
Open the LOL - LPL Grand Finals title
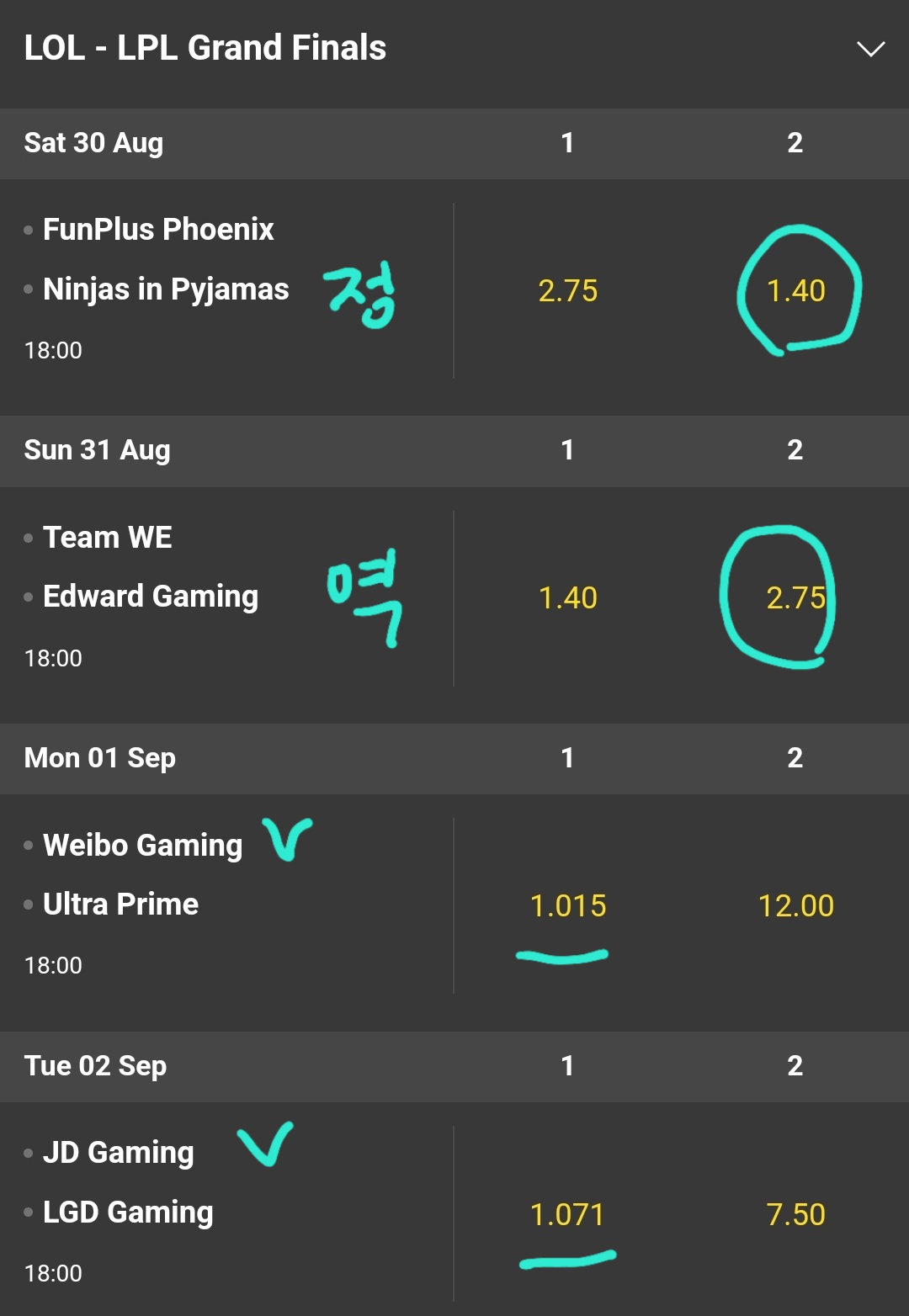click(x=205, y=48)
